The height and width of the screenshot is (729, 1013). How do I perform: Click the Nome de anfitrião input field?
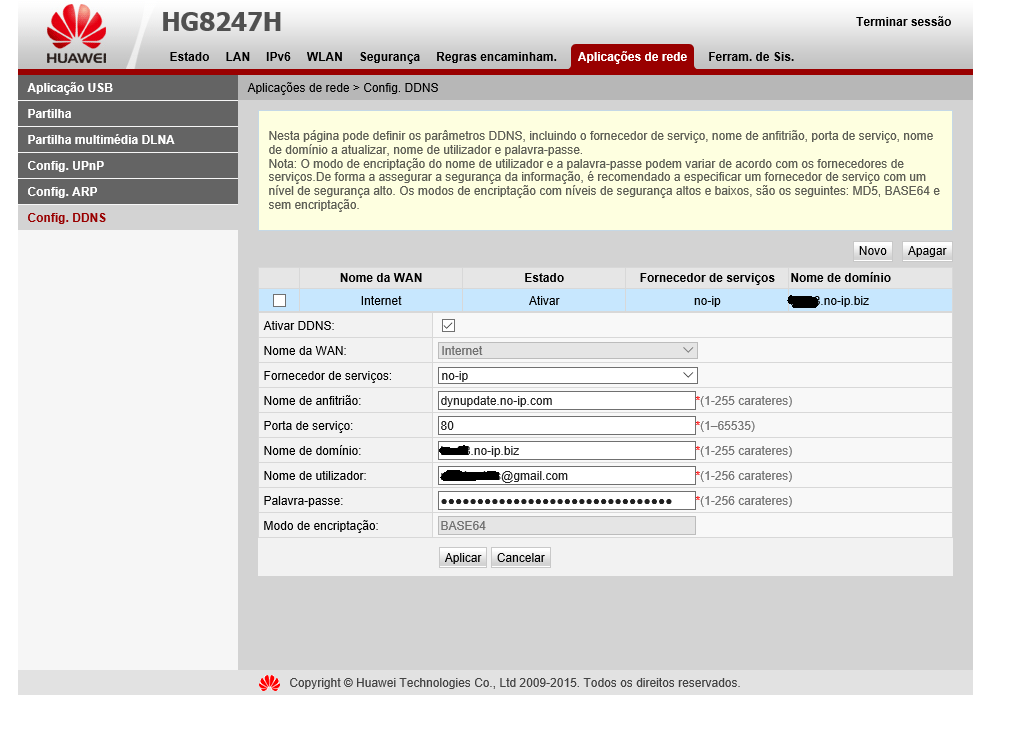point(566,401)
